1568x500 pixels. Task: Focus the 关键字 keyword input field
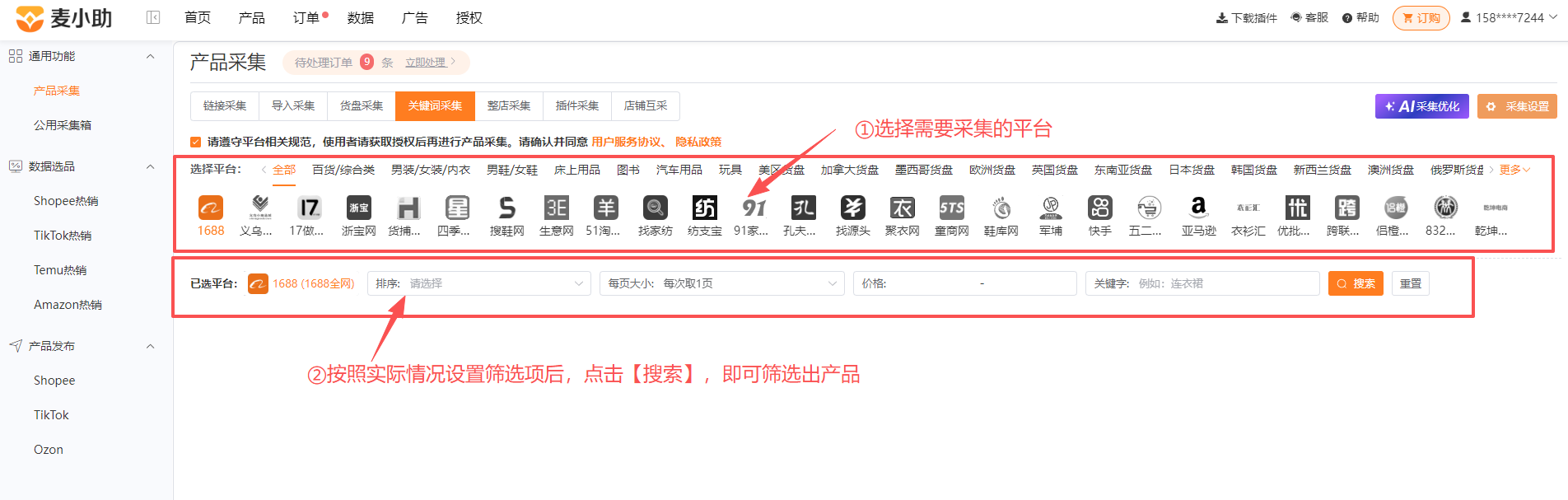click(x=1202, y=283)
